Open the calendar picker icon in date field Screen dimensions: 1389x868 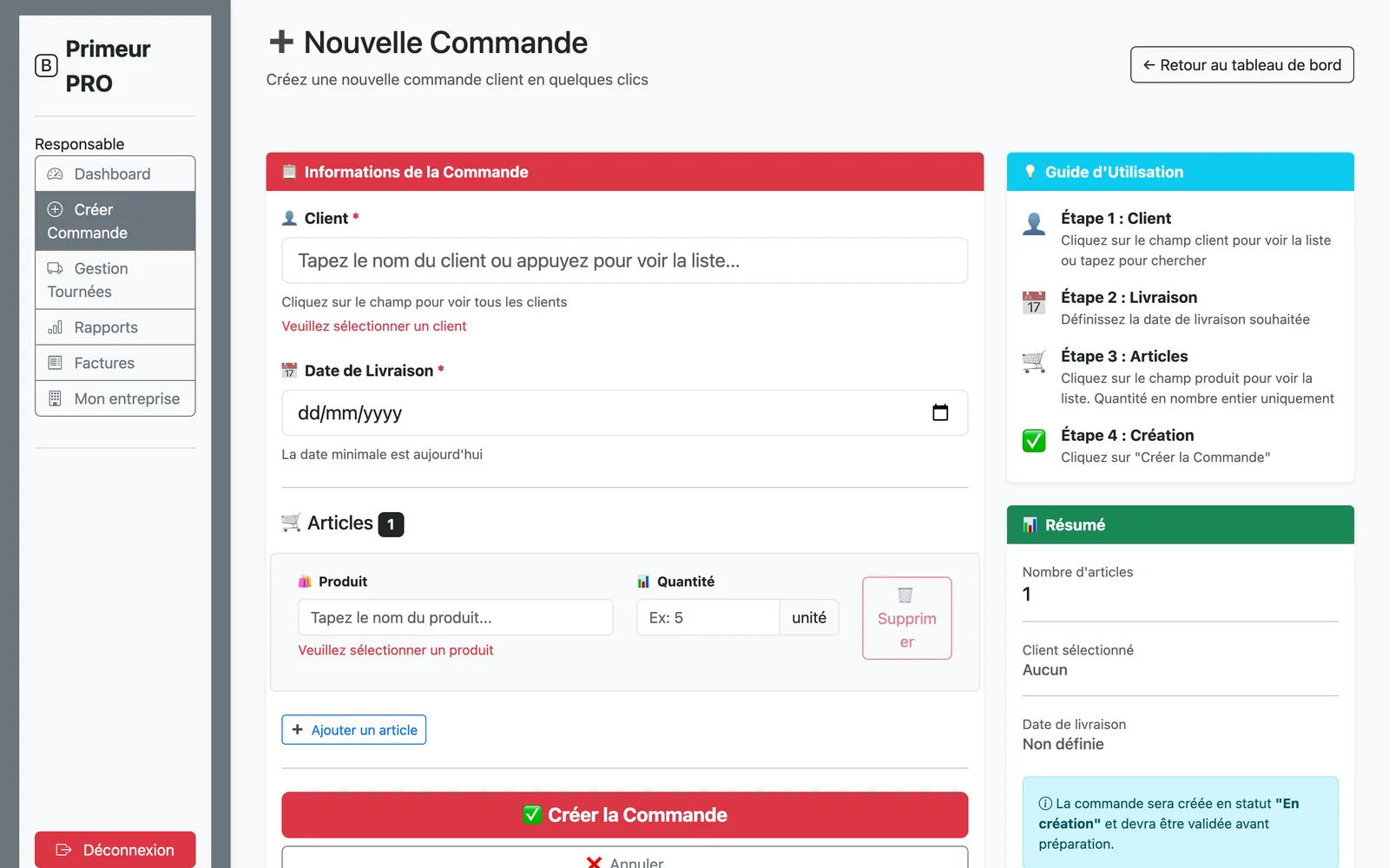pyautogui.click(x=940, y=412)
